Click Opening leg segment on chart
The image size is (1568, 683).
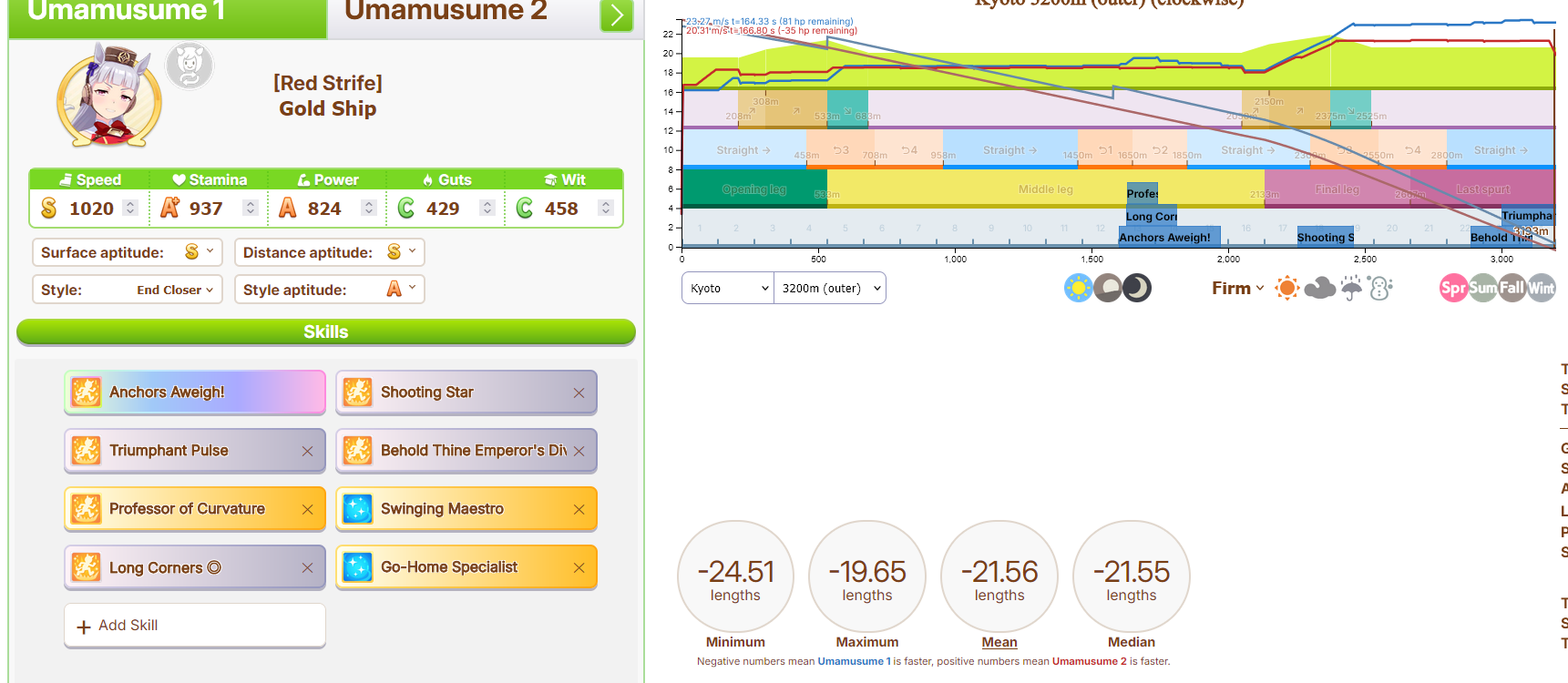tap(754, 189)
